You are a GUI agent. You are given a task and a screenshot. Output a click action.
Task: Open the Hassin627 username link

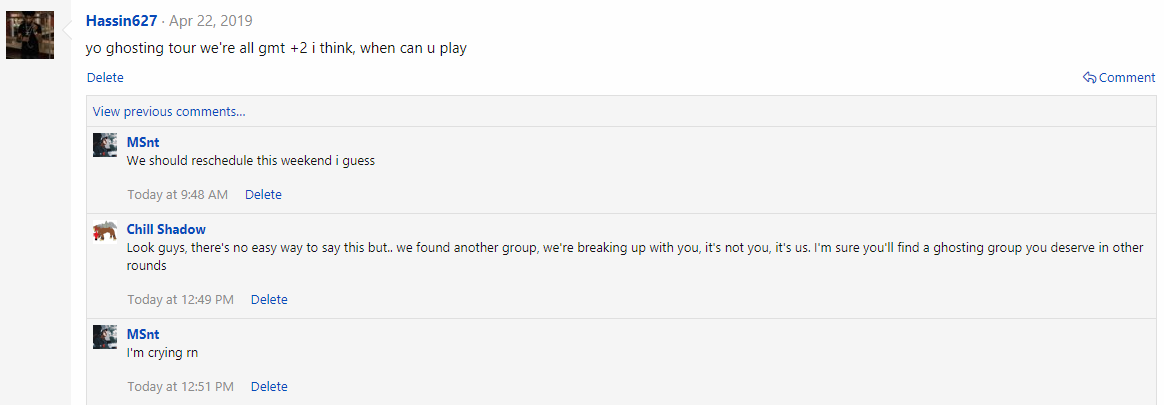pyautogui.click(x=121, y=20)
